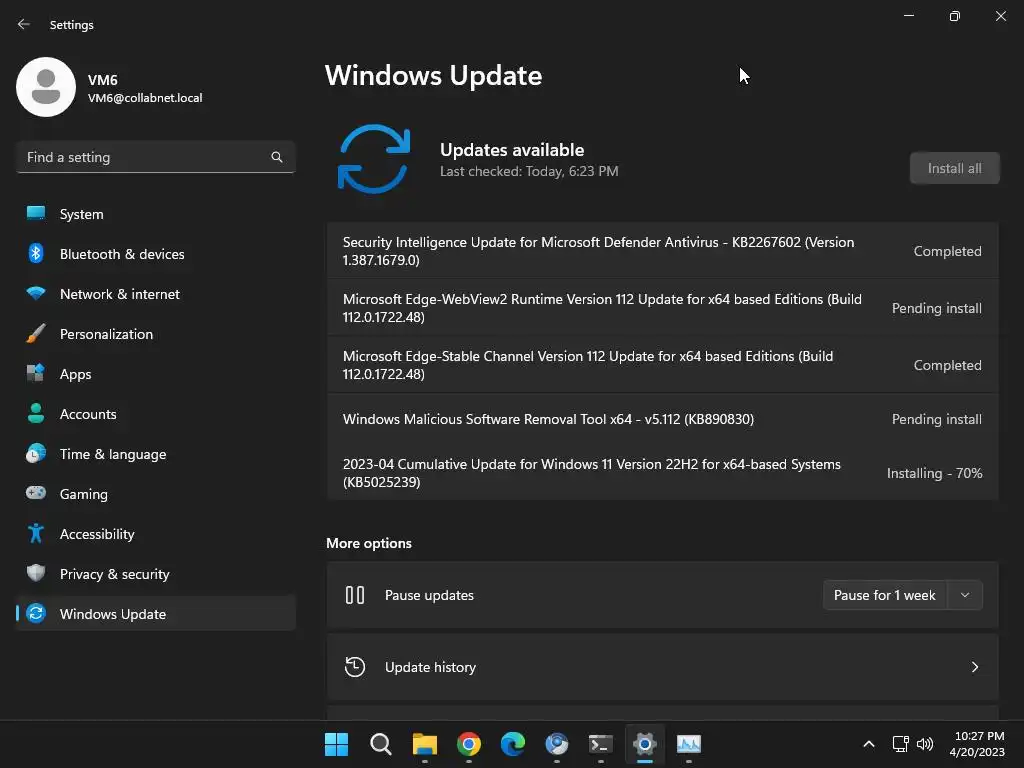
Task: Open the Pause for 1 week dropdown arrow
Action: pos(965,595)
